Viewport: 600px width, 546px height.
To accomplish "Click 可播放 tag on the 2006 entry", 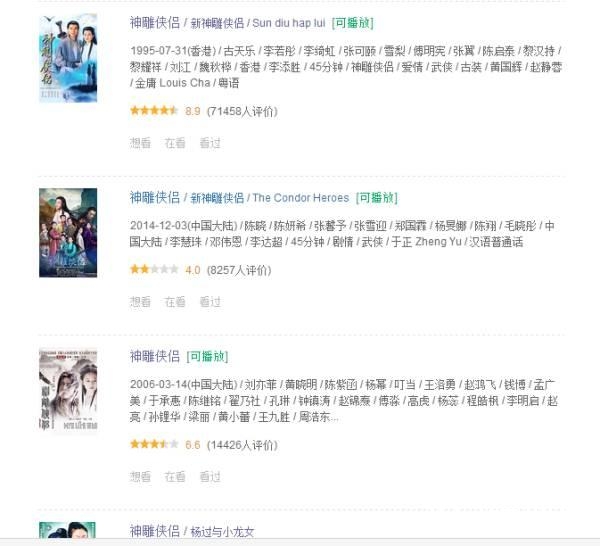I will click(207, 357).
